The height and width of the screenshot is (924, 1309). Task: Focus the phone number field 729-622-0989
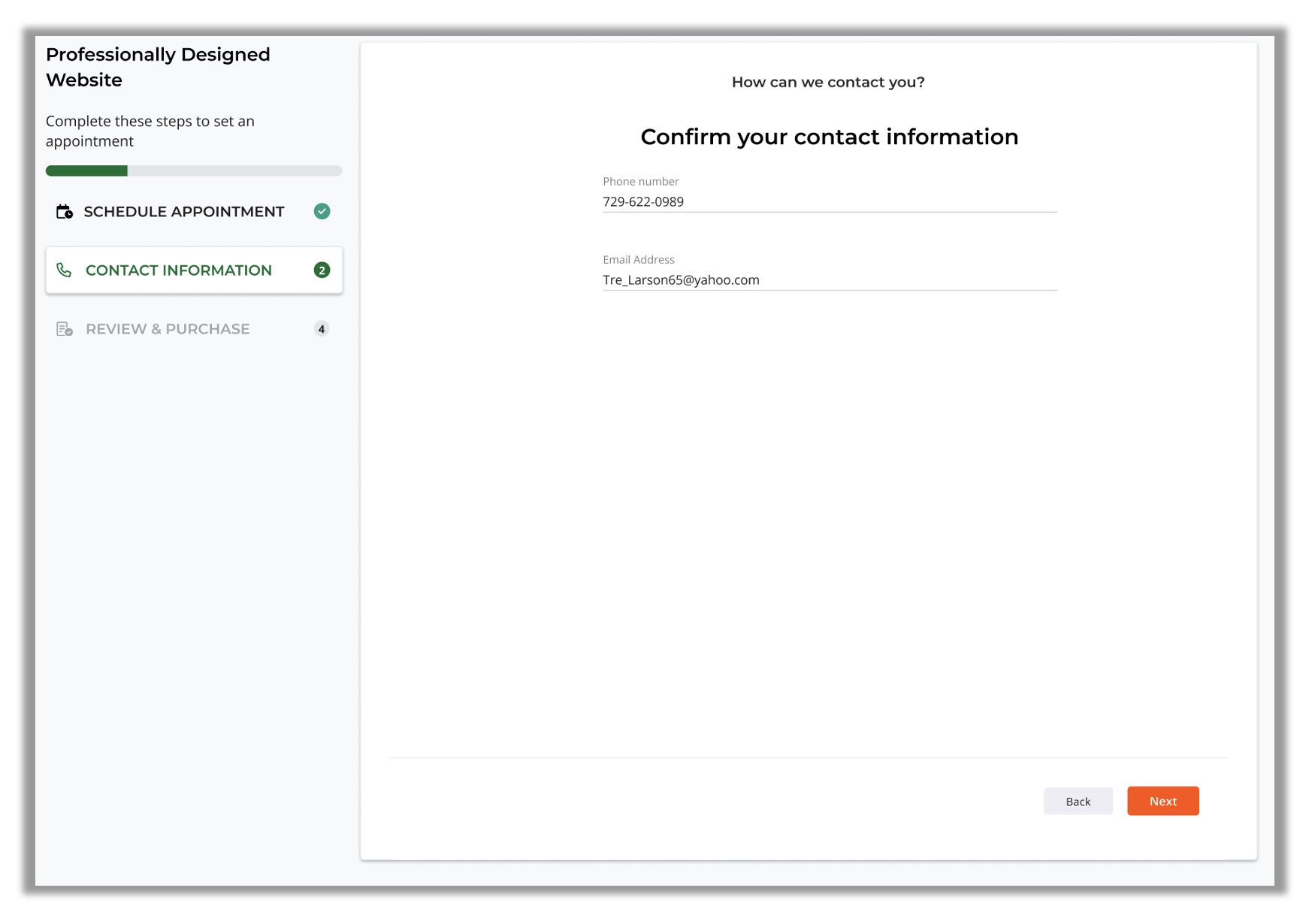click(x=829, y=202)
